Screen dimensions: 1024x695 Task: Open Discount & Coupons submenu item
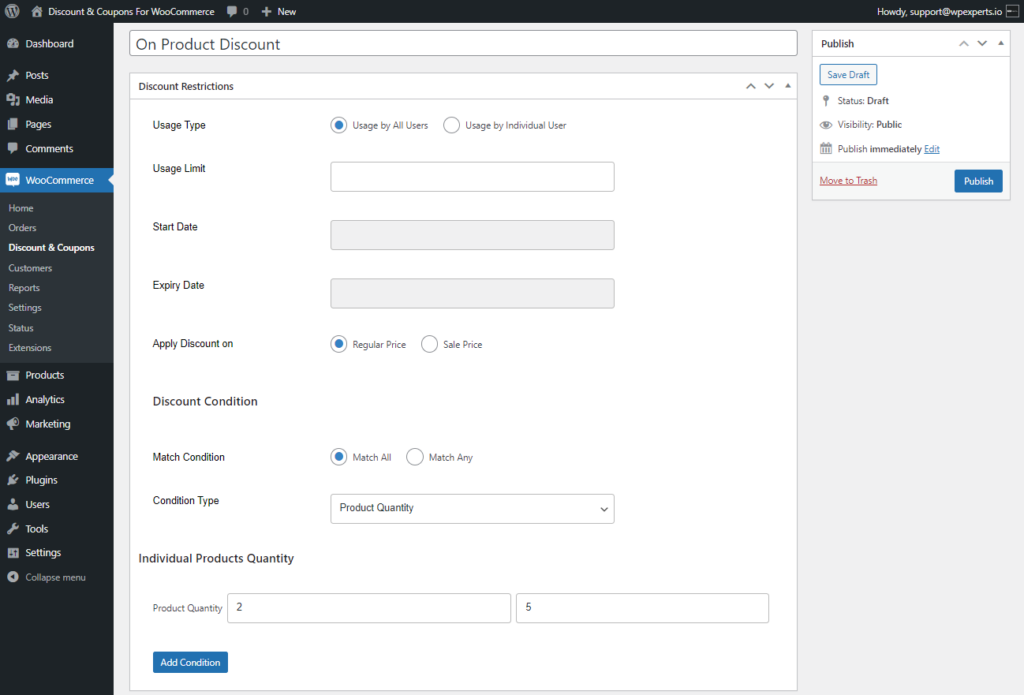[52, 248]
